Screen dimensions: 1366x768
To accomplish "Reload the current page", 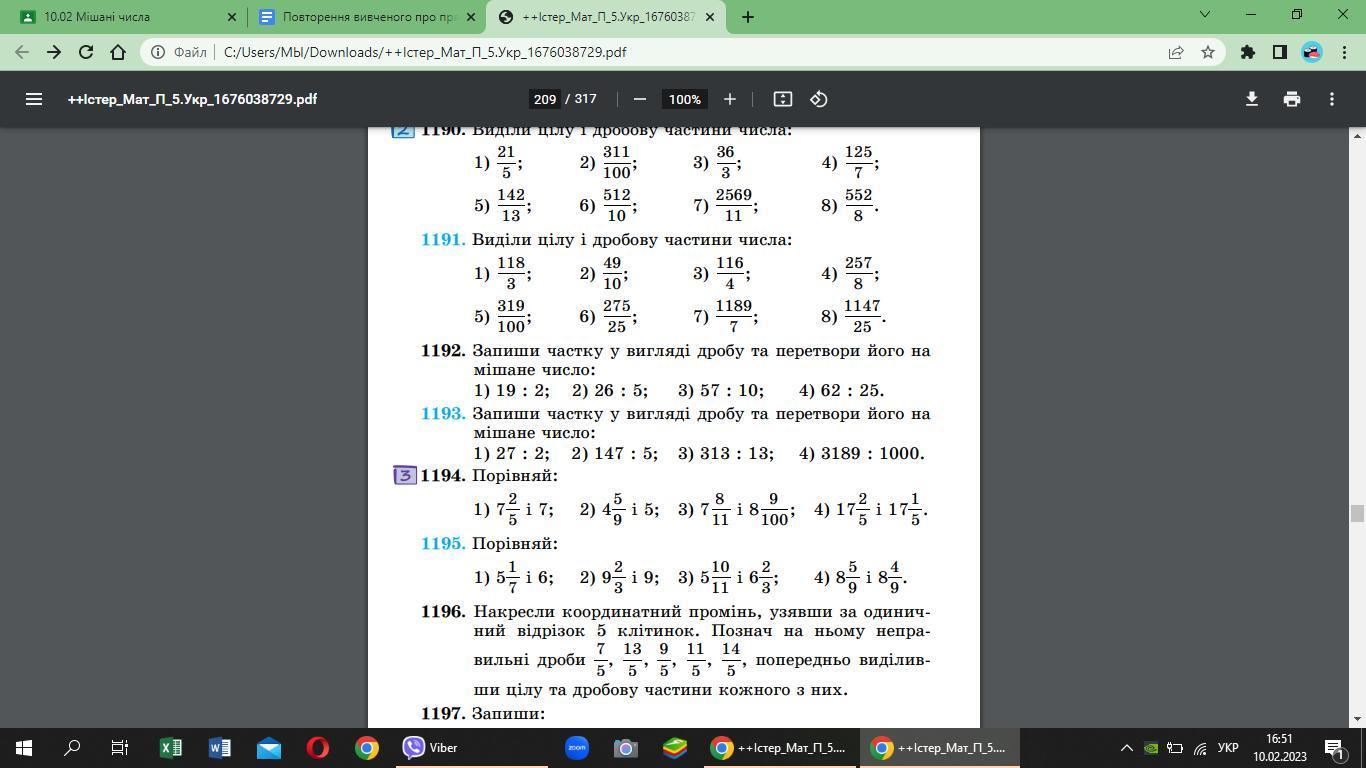I will (x=86, y=52).
